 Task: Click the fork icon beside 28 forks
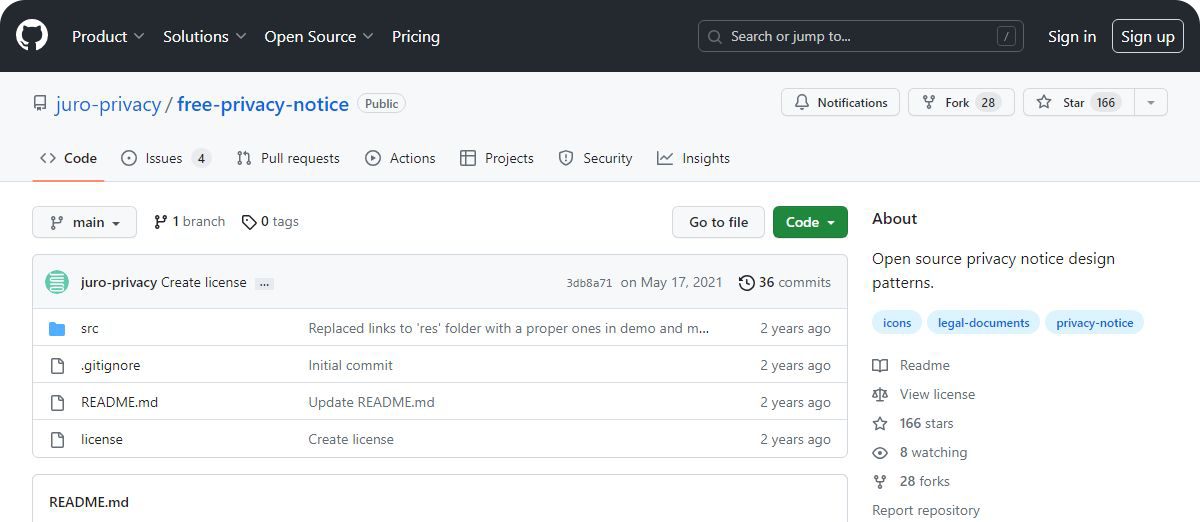[880, 481]
